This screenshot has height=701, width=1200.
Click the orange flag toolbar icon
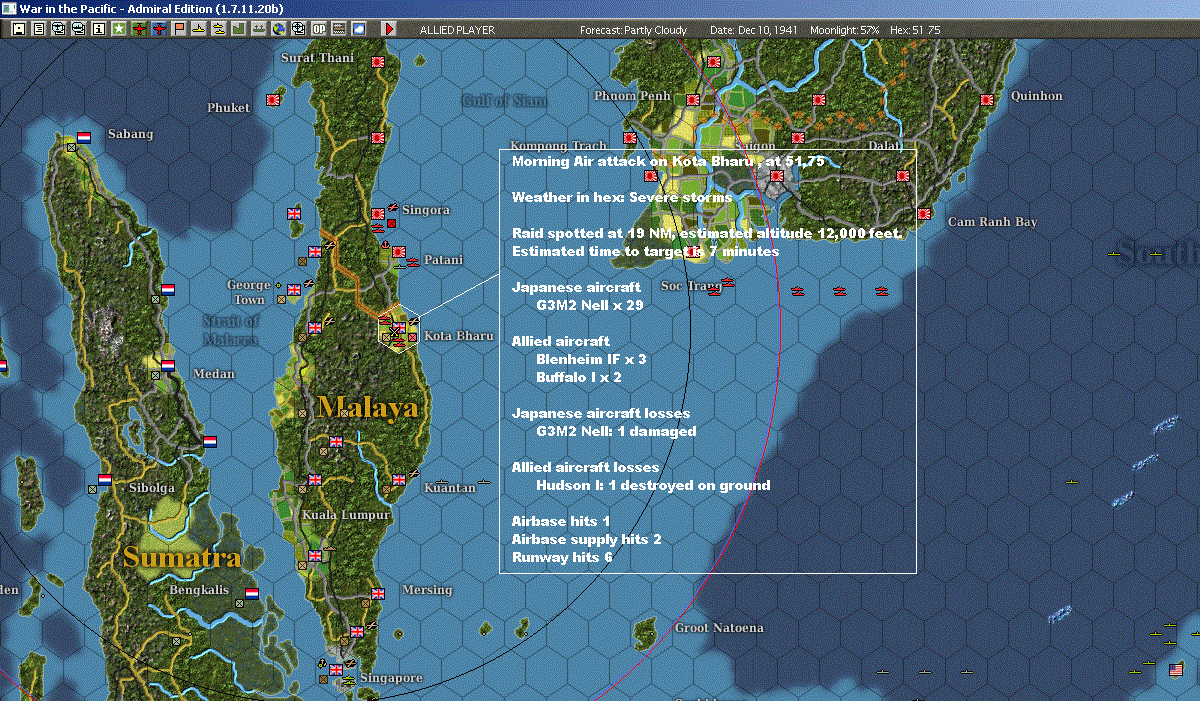coord(179,29)
